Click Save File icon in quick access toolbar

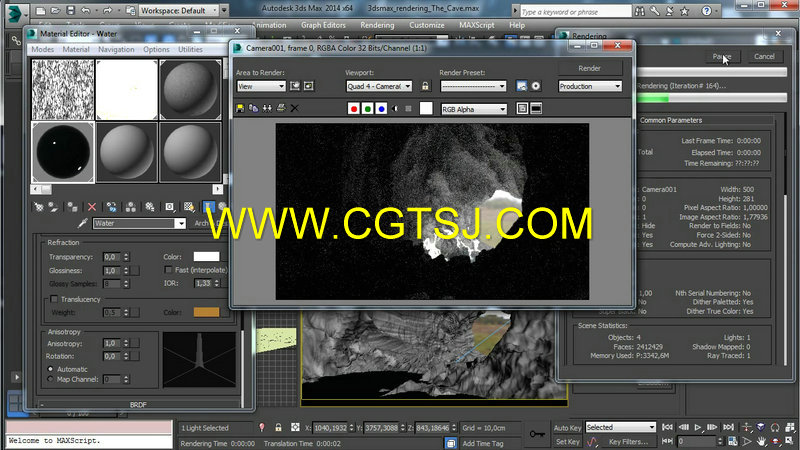[x=70, y=10]
